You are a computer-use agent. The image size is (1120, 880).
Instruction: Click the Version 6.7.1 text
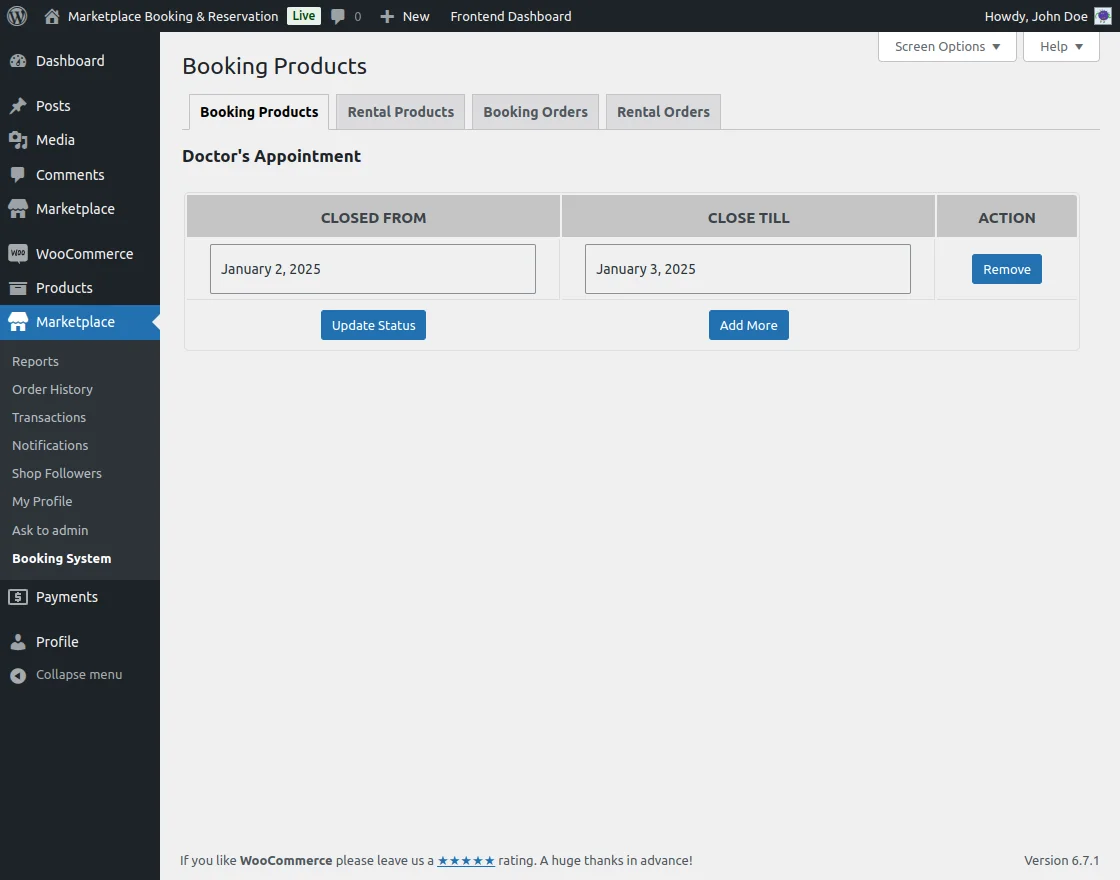tap(1061, 861)
